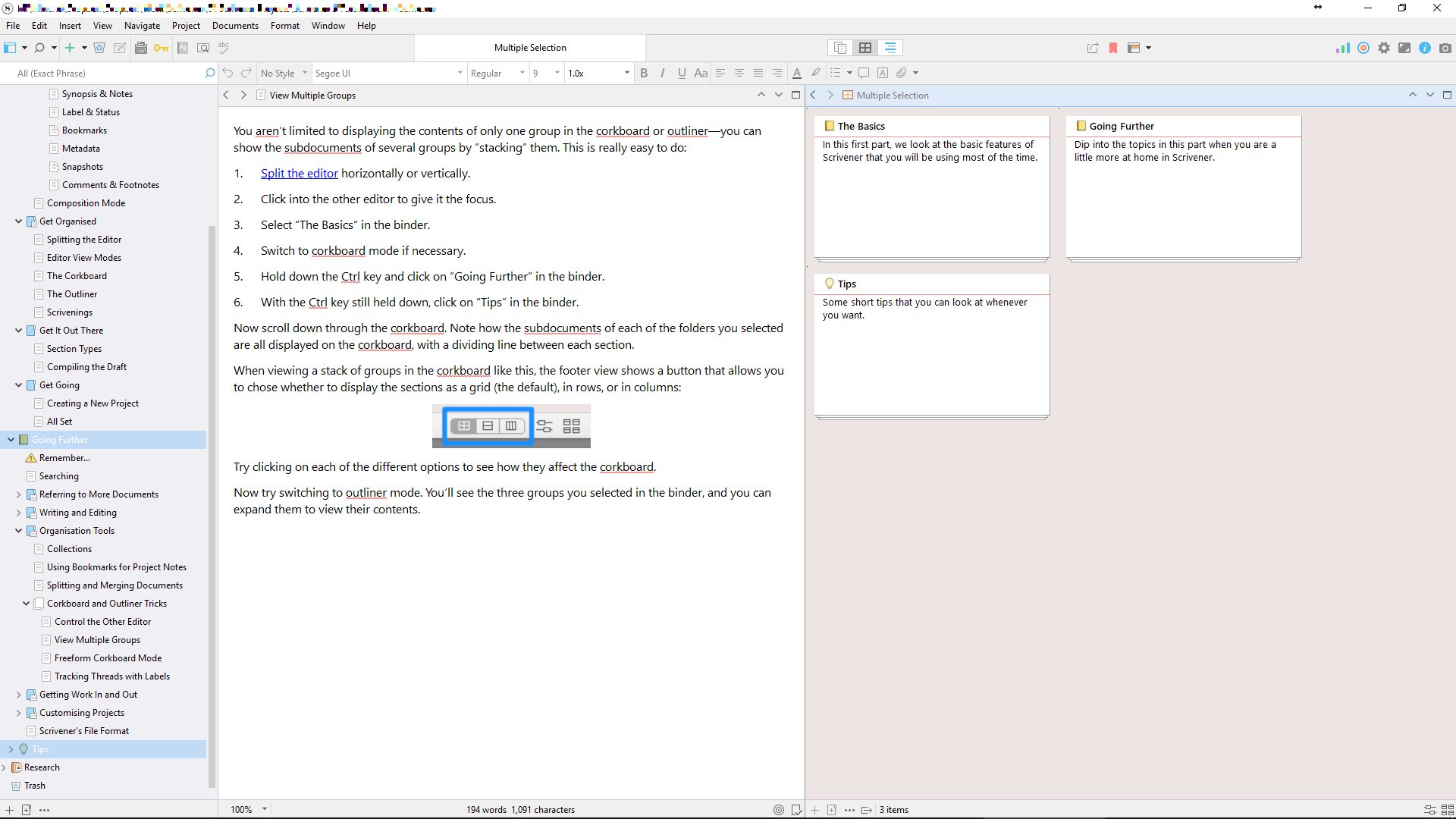The image size is (1456, 819).
Task: Set justified text alignment
Action: (758, 73)
